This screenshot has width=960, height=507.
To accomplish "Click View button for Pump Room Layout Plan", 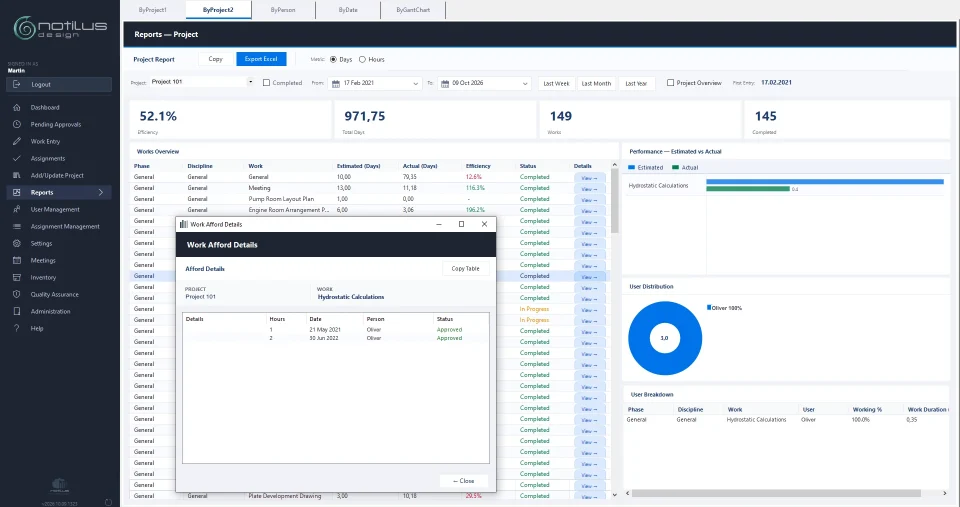I will pyautogui.click(x=589, y=200).
